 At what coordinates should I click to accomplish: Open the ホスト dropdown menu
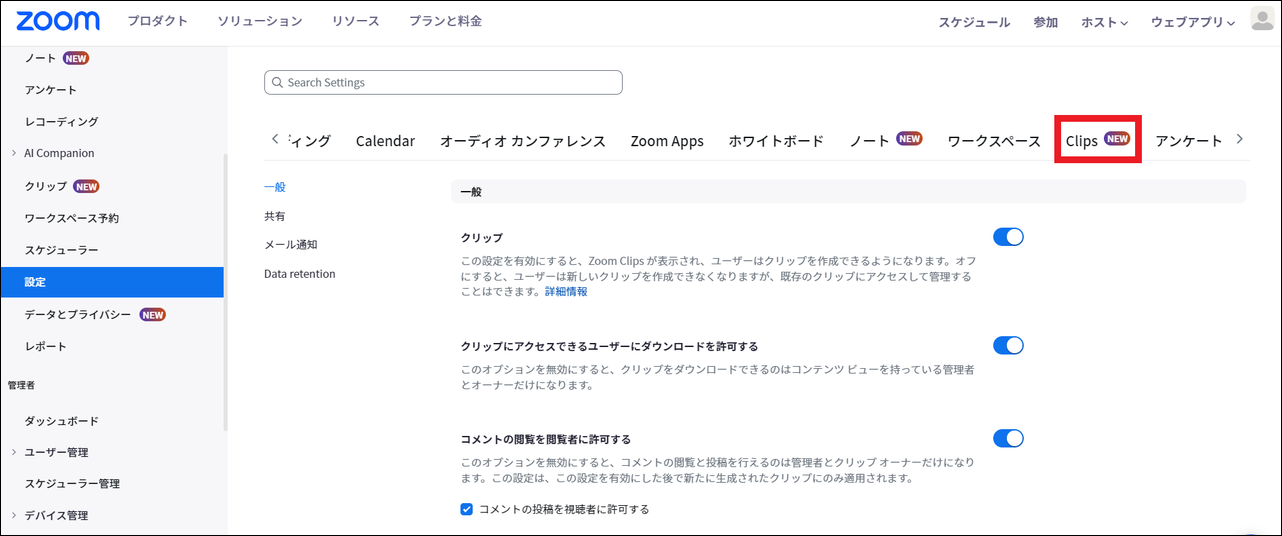[1104, 22]
